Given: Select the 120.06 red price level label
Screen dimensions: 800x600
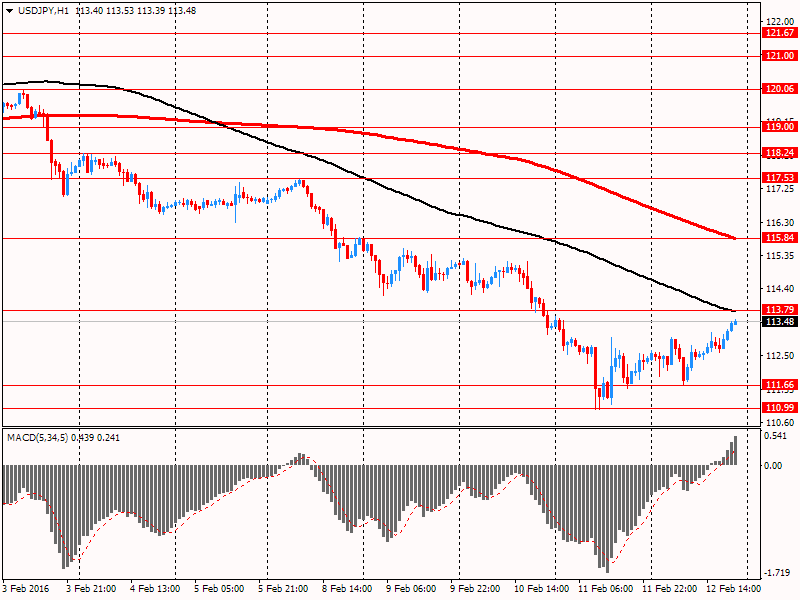Looking at the screenshot, I should click(780, 89).
